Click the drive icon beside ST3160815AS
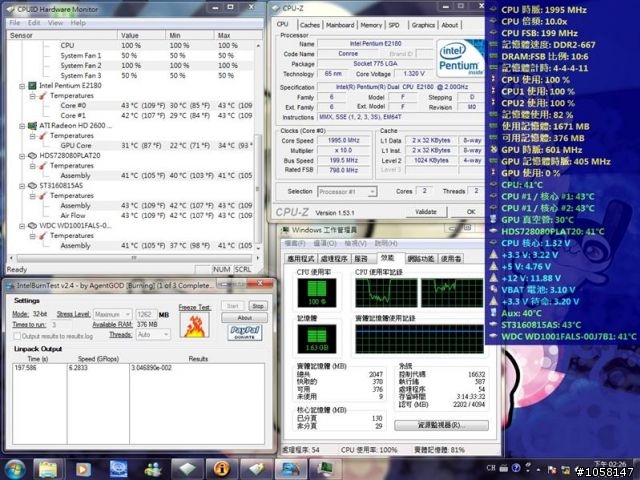 pos(32,186)
